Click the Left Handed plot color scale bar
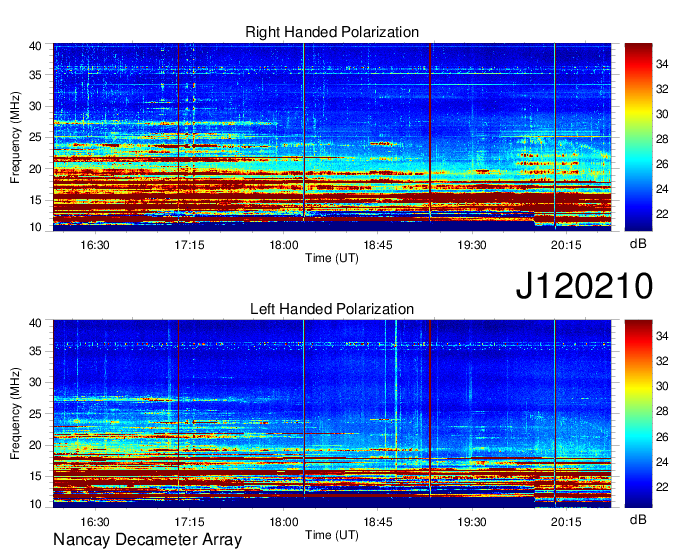Viewport: 680px width, 552px height. (x=638, y=414)
